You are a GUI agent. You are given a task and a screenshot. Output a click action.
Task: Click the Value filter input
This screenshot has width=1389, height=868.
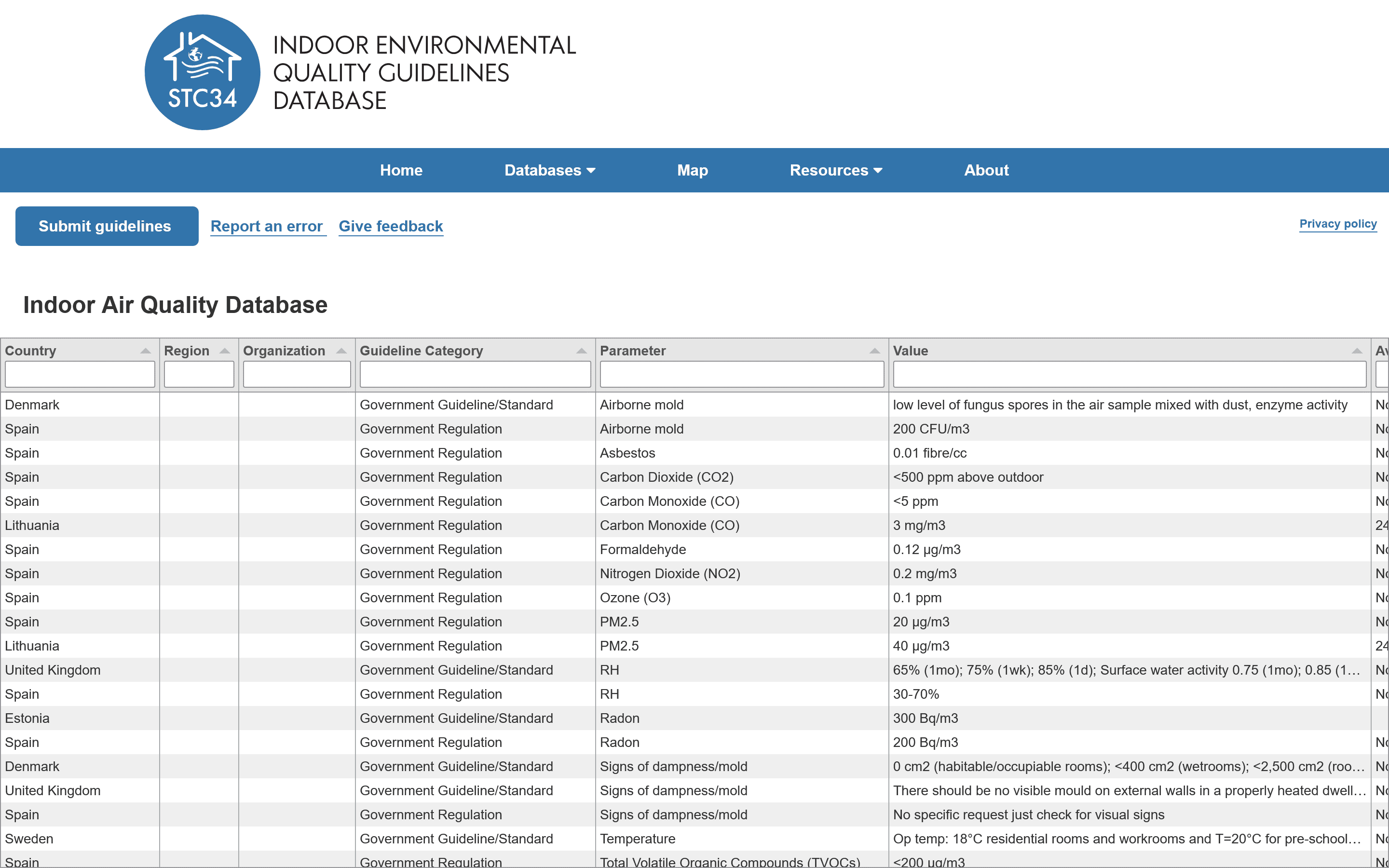[1130, 374]
